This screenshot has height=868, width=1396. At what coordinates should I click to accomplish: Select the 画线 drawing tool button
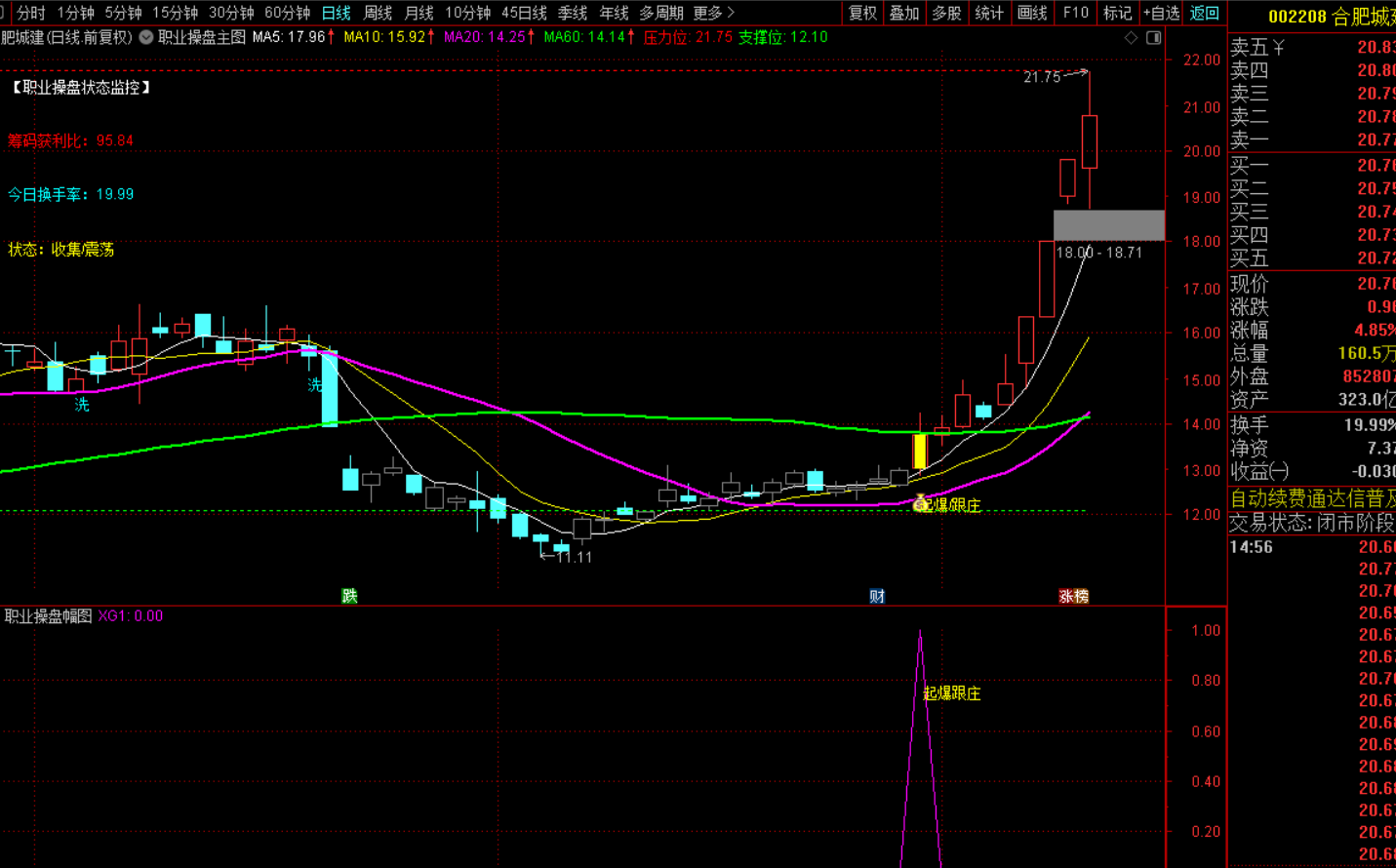tap(1031, 13)
